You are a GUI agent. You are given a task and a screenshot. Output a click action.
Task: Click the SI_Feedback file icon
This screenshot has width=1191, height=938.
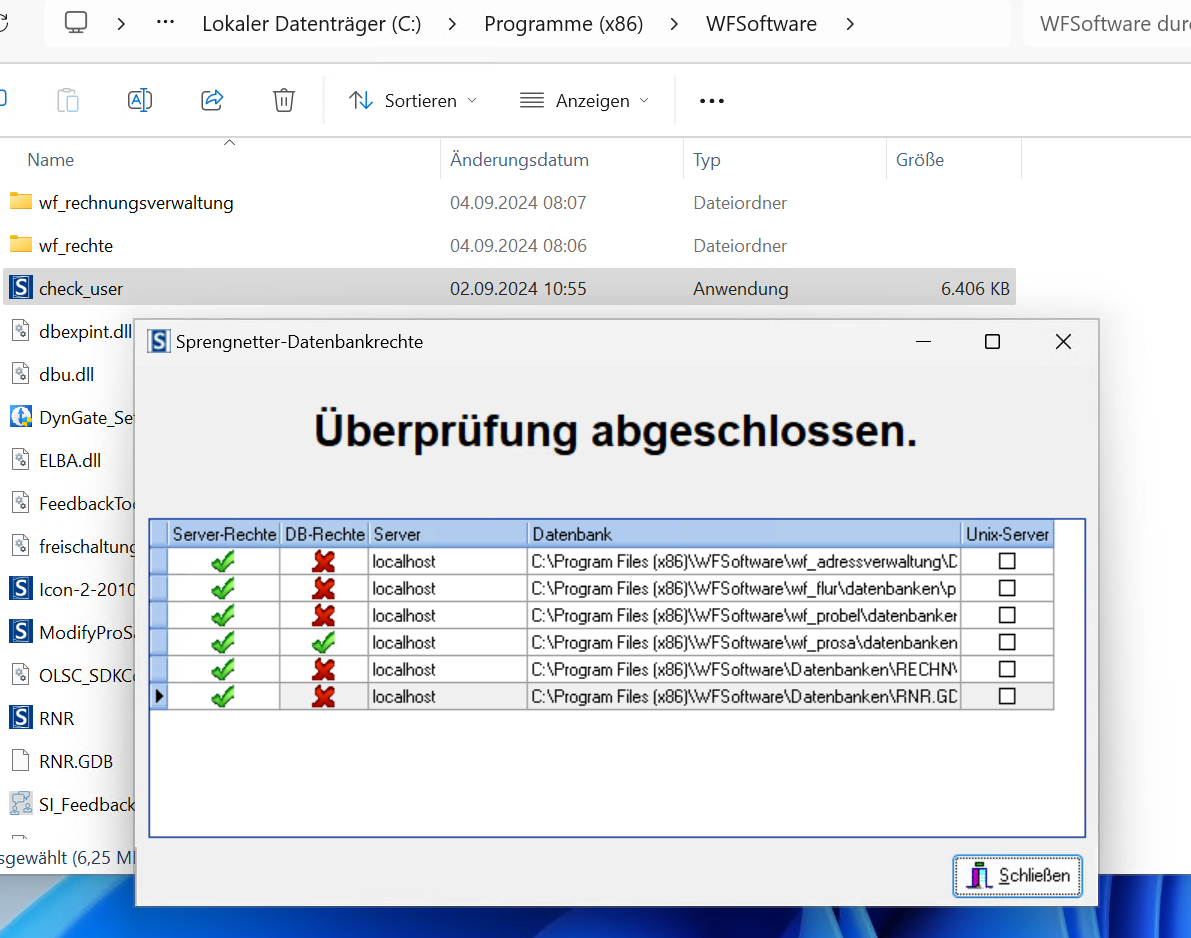(21, 804)
